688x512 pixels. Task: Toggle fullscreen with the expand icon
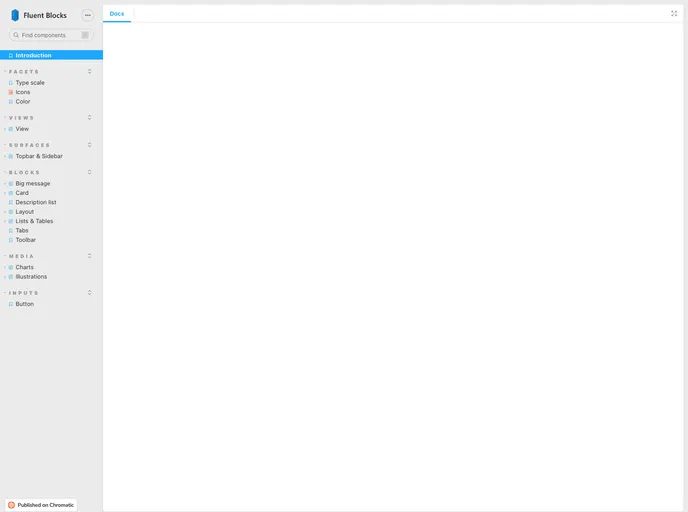click(x=674, y=14)
